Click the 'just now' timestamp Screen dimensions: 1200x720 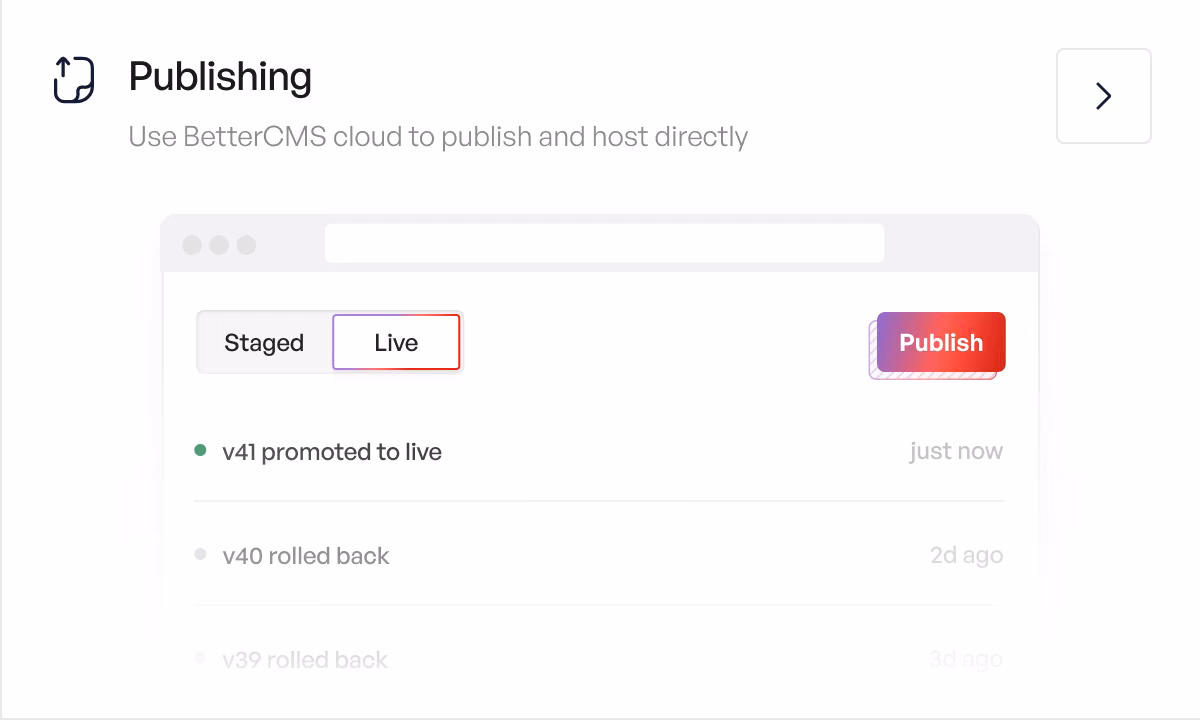[956, 451]
